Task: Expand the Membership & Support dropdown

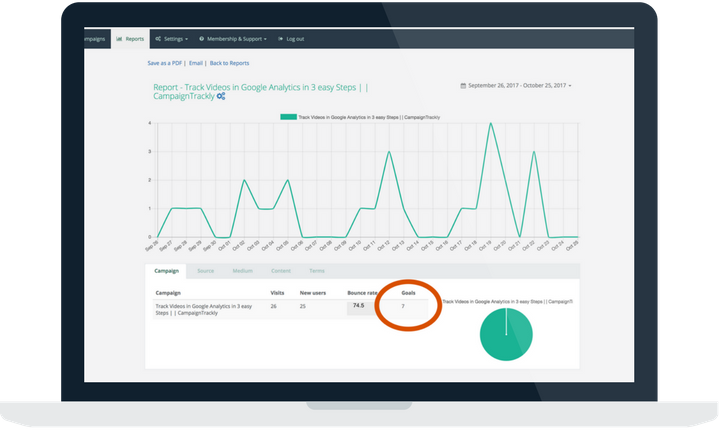Action: (236, 39)
